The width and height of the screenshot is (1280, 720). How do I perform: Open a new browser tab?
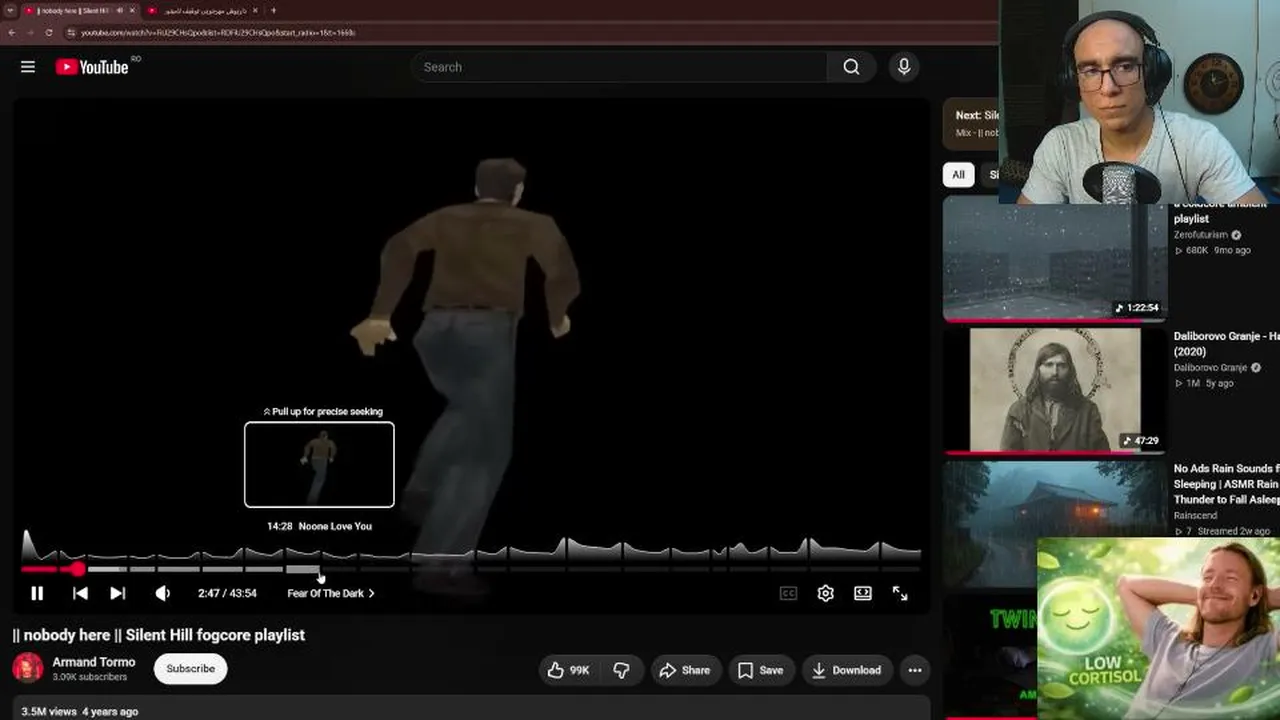click(x=273, y=10)
